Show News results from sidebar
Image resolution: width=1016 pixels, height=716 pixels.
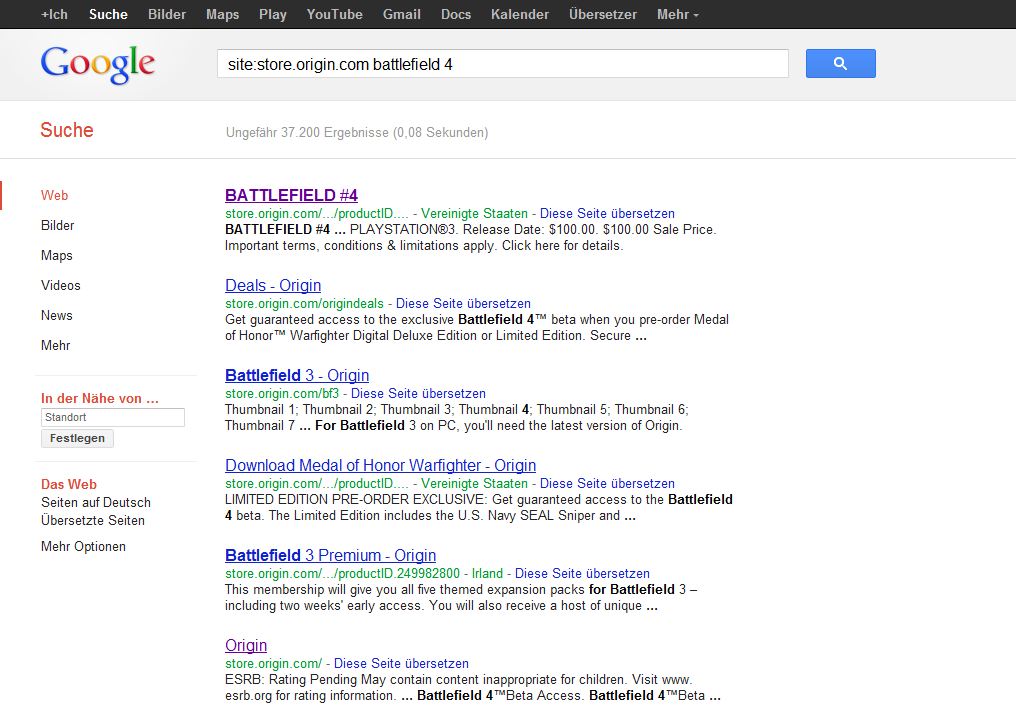(57, 315)
